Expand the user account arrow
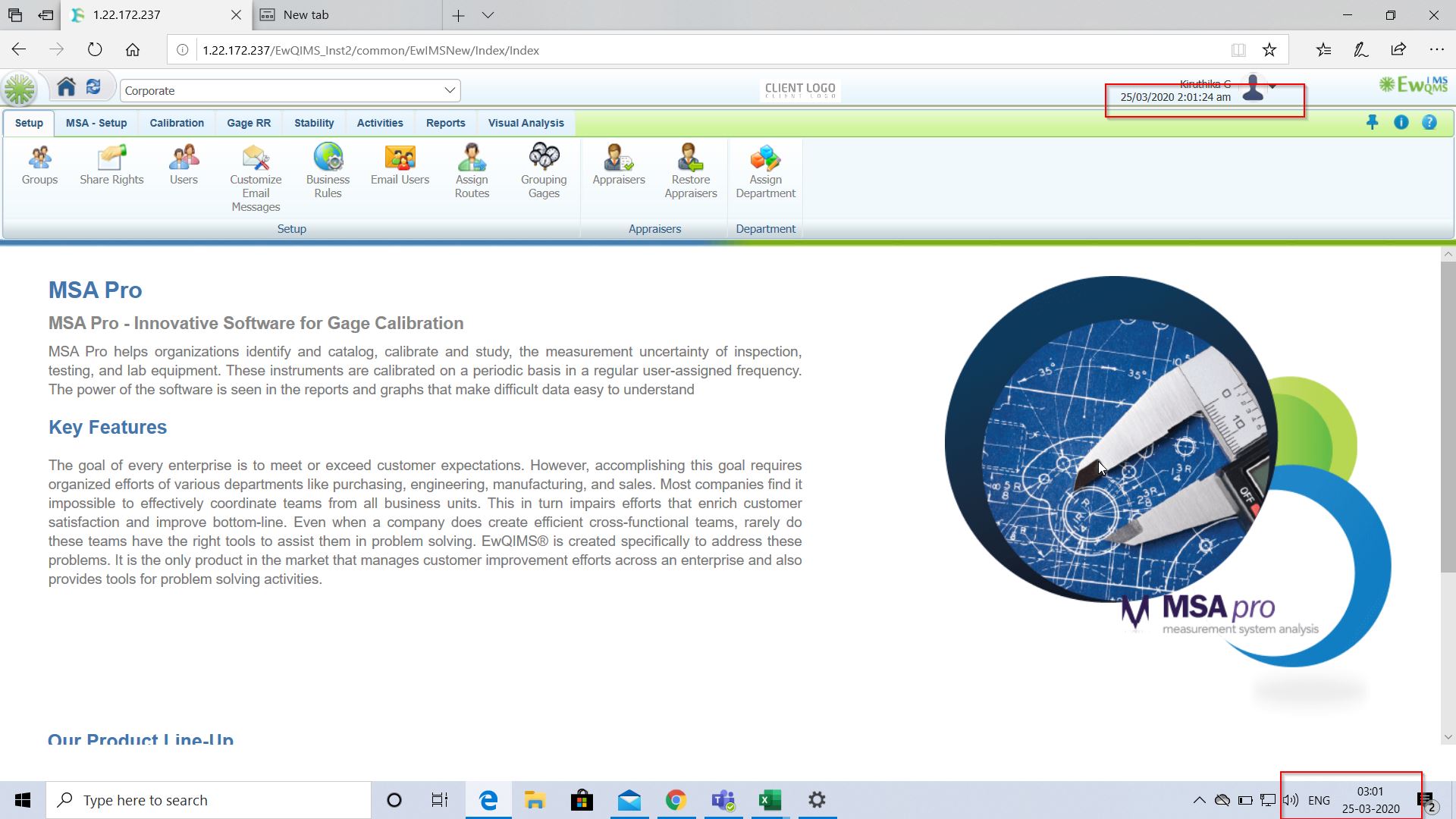The height and width of the screenshot is (819, 1456). pyautogui.click(x=1273, y=86)
